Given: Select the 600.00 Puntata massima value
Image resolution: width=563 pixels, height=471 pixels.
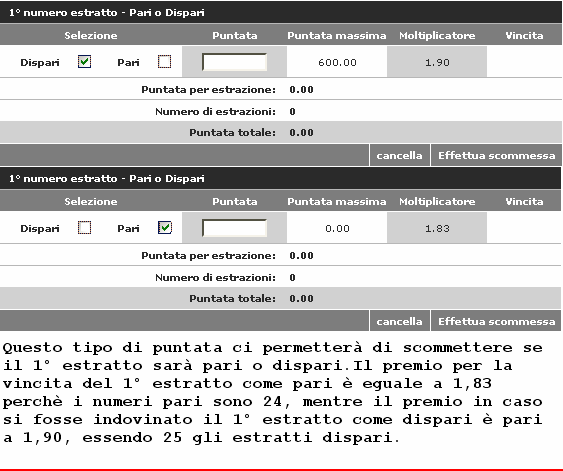Looking at the screenshot, I should tap(337, 62).
